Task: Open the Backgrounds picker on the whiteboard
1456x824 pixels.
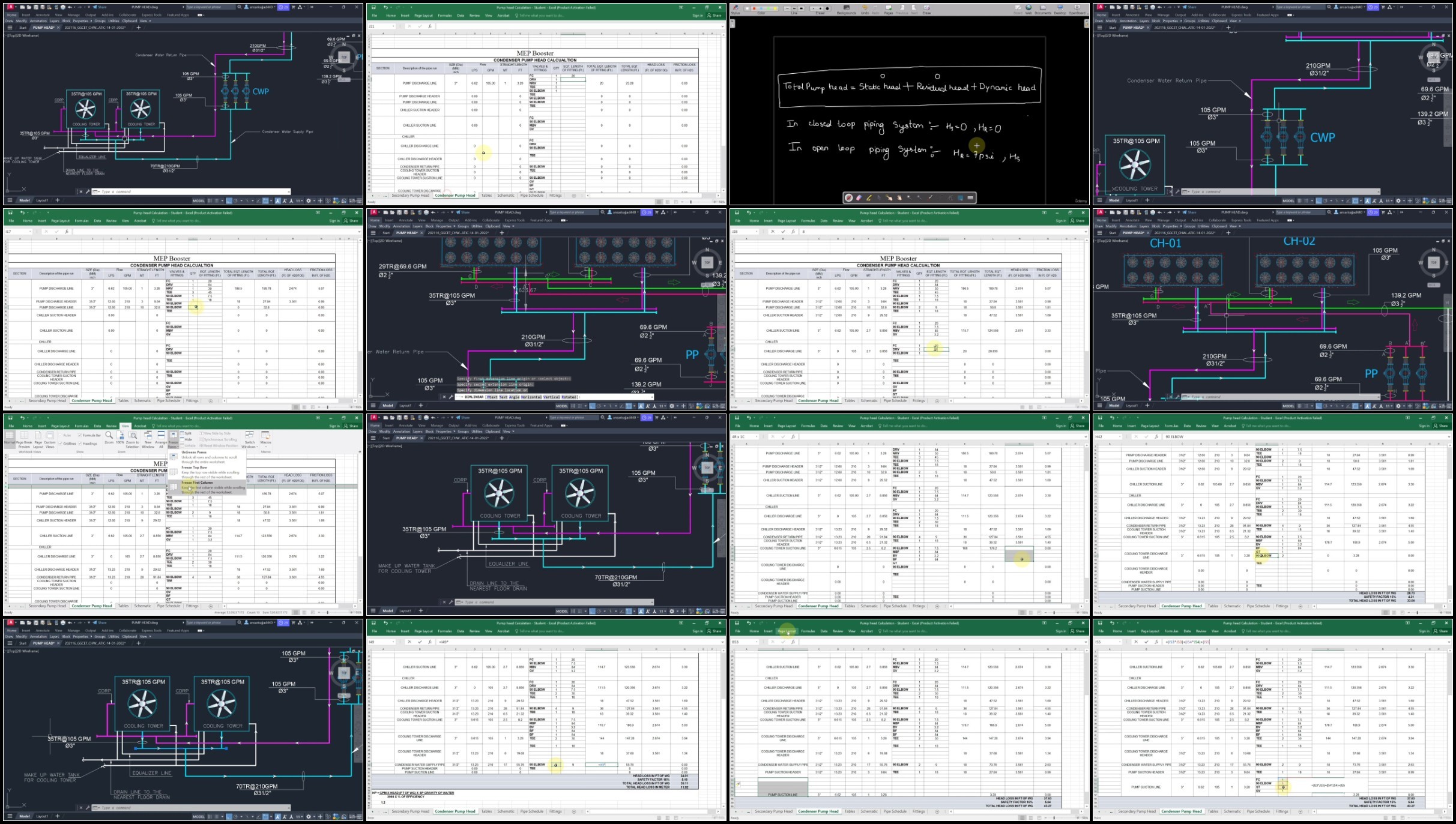Action: (x=846, y=9)
